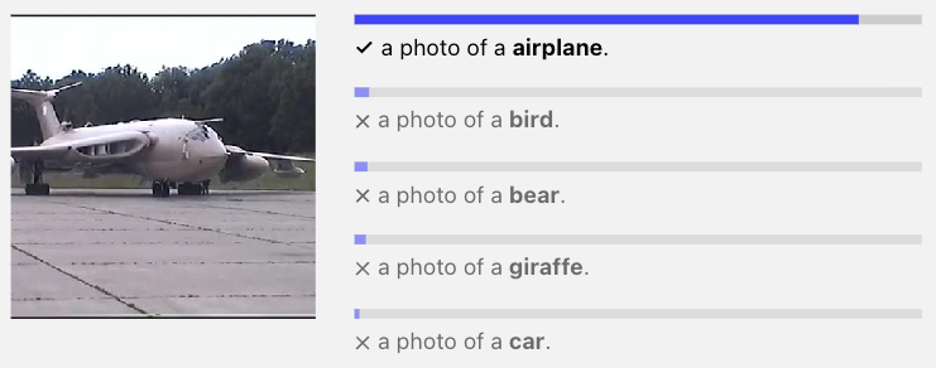Image resolution: width=936 pixels, height=368 pixels.
Task: Select the 'a photo of a airplane' label
Action: [x=495, y=48]
